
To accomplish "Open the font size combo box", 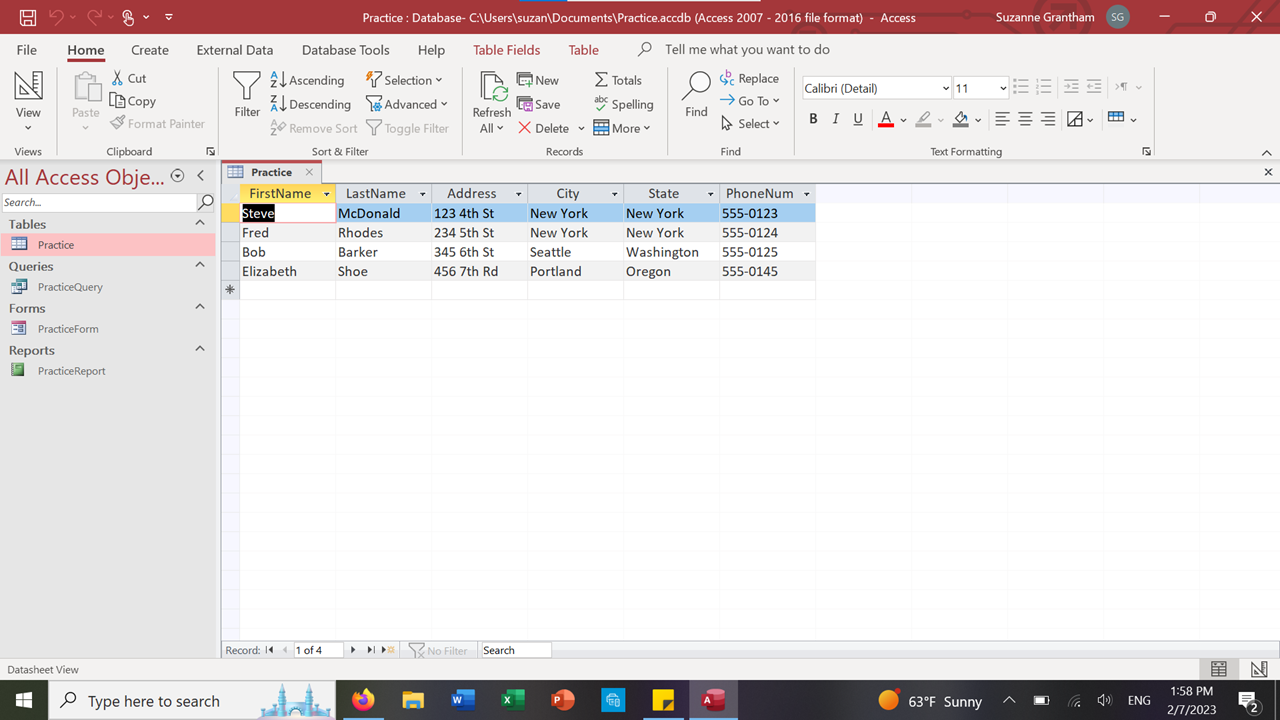I will point(980,88).
